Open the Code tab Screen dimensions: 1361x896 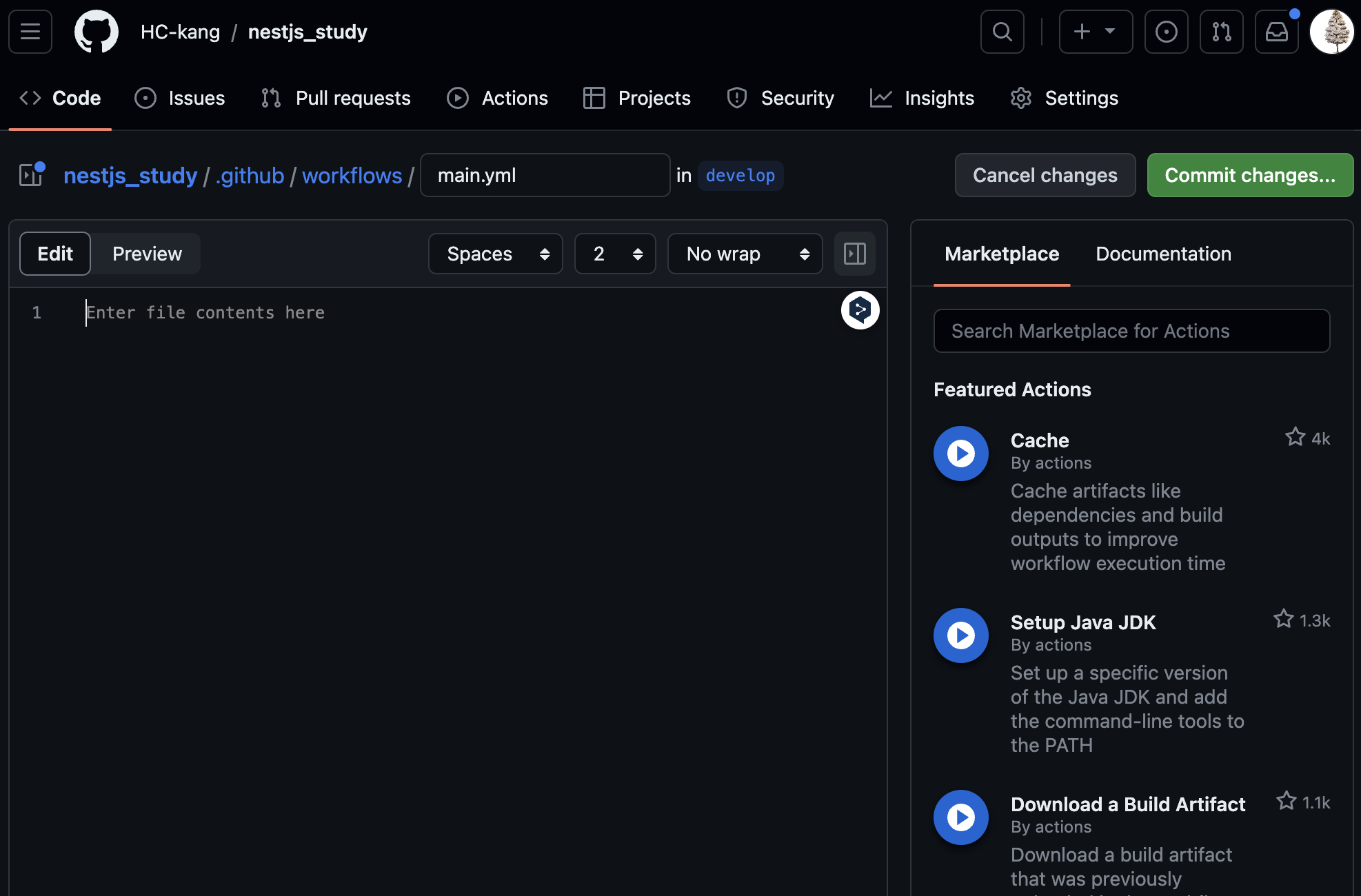pos(60,98)
